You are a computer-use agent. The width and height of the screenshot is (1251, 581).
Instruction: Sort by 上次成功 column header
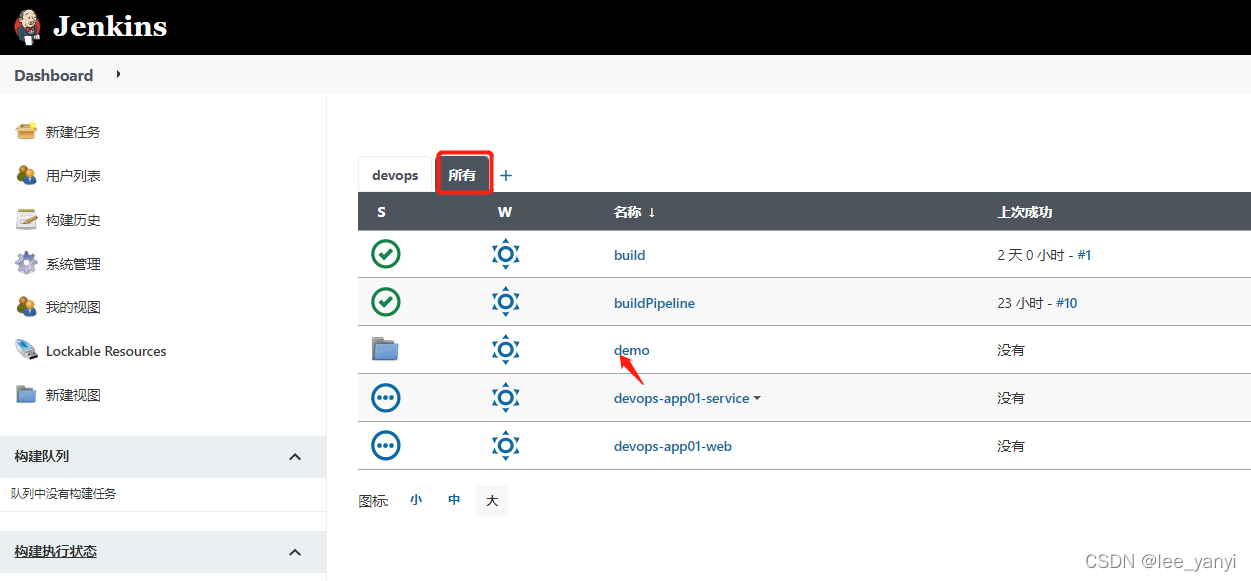click(1024, 212)
